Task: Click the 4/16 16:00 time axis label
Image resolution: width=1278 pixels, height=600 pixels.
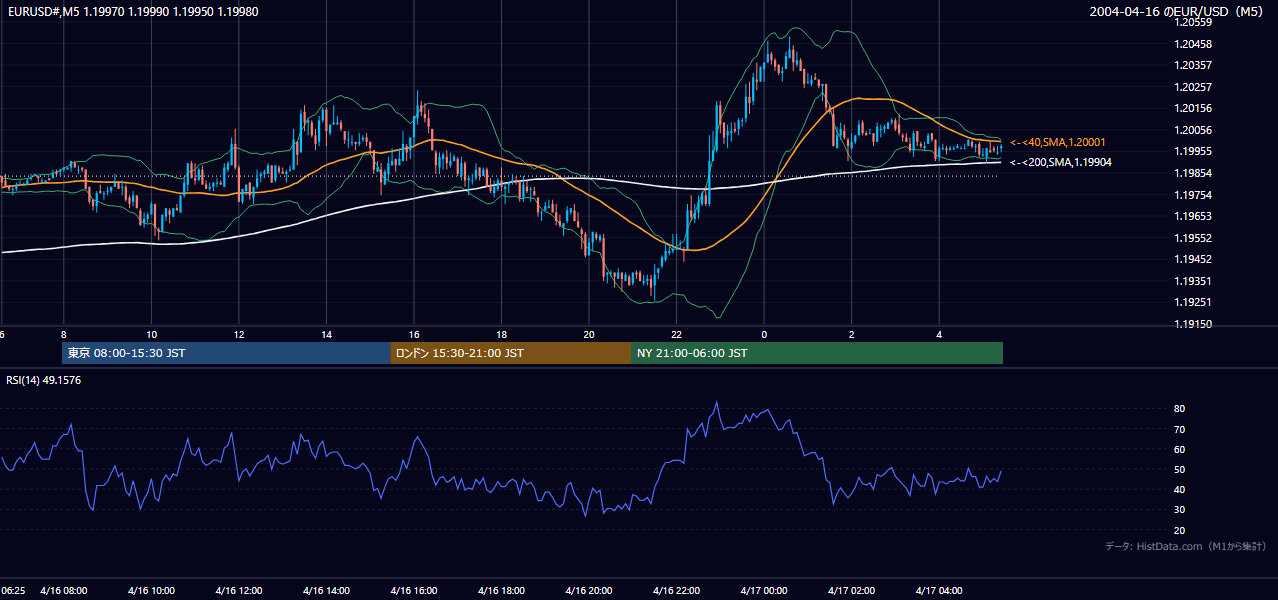Action: click(x=414, y=591)
